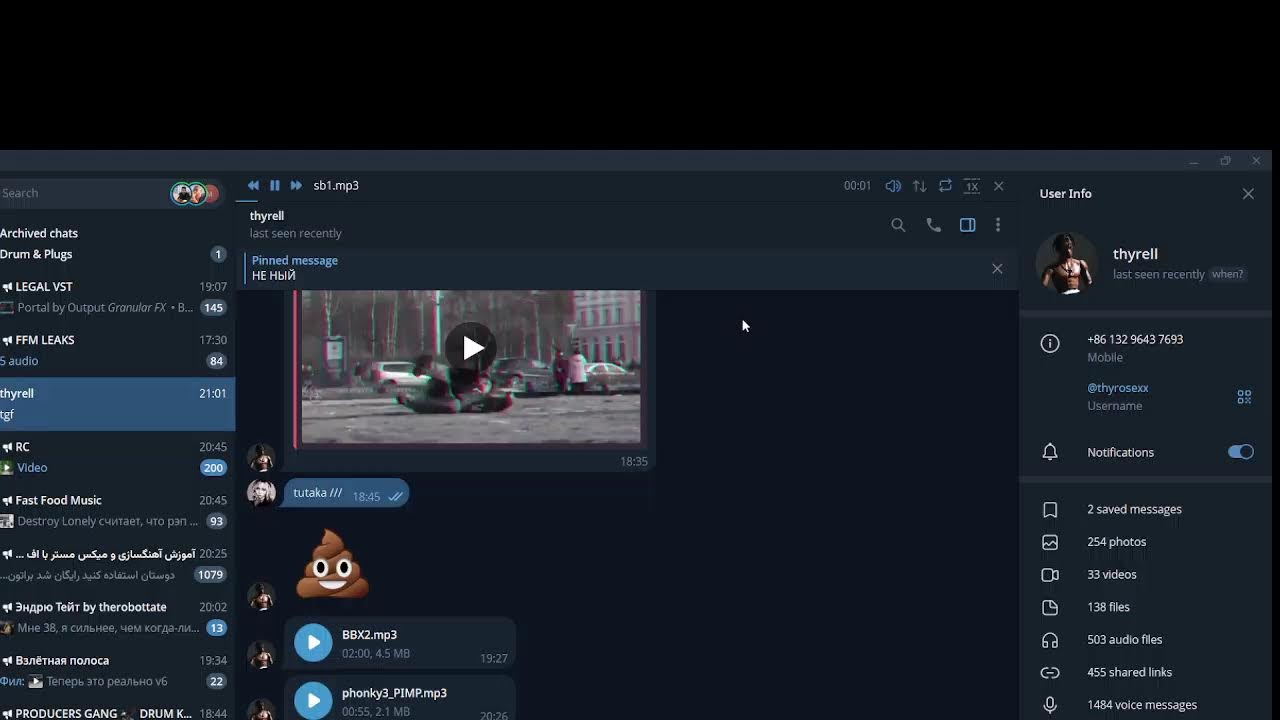The height and width of the screenshot is (720, 1280).
Task: Change playback speed 1X button
Action: [x=971, y=186]
